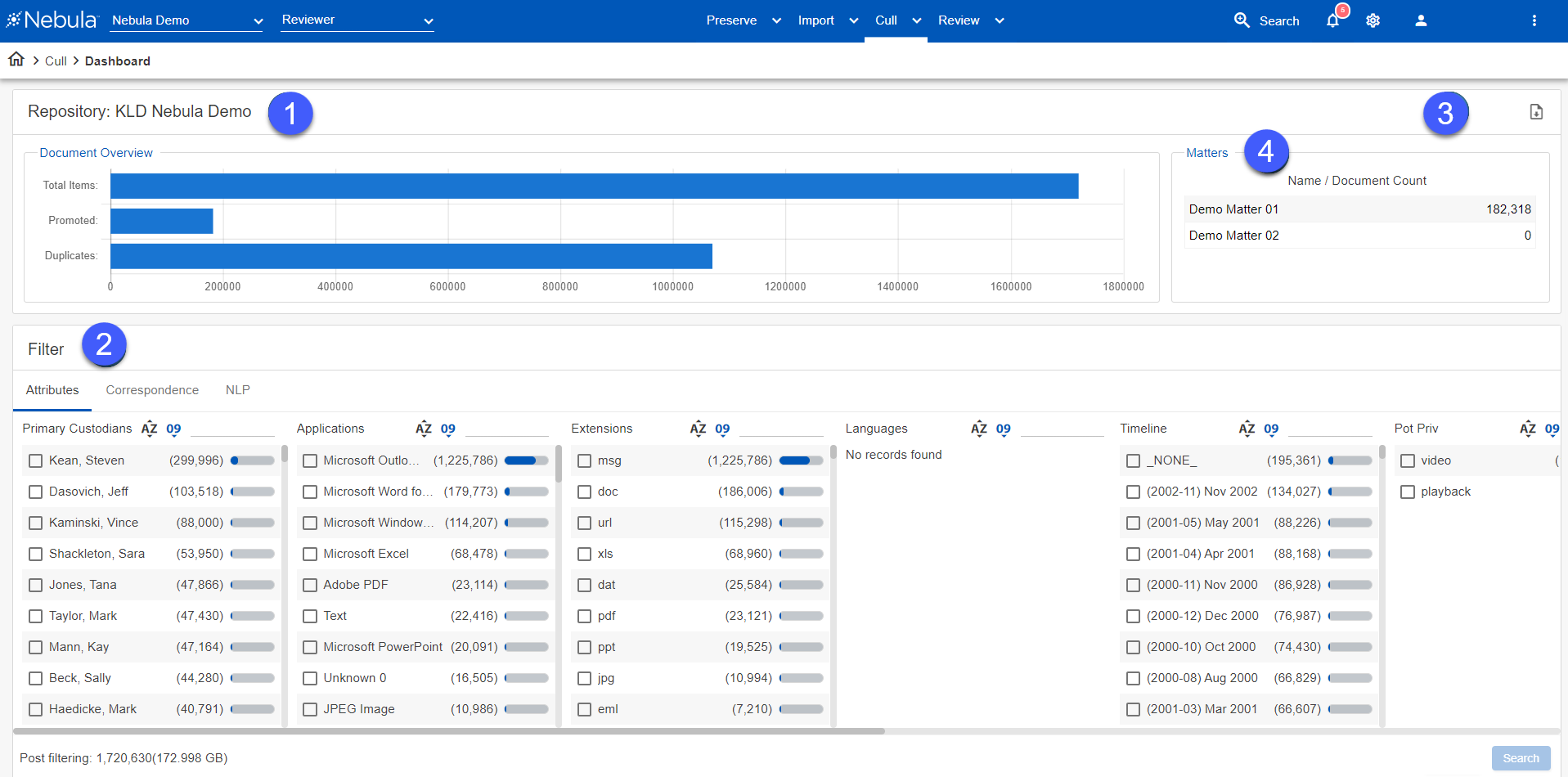Click the Cull breadcrumb link
This screenshot has width=1568, height=777.
56,61
